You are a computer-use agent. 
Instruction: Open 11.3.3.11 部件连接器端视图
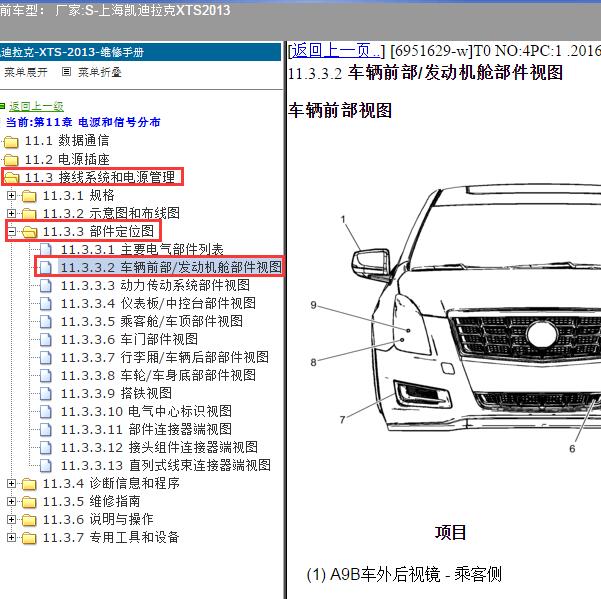coord(146,429)
